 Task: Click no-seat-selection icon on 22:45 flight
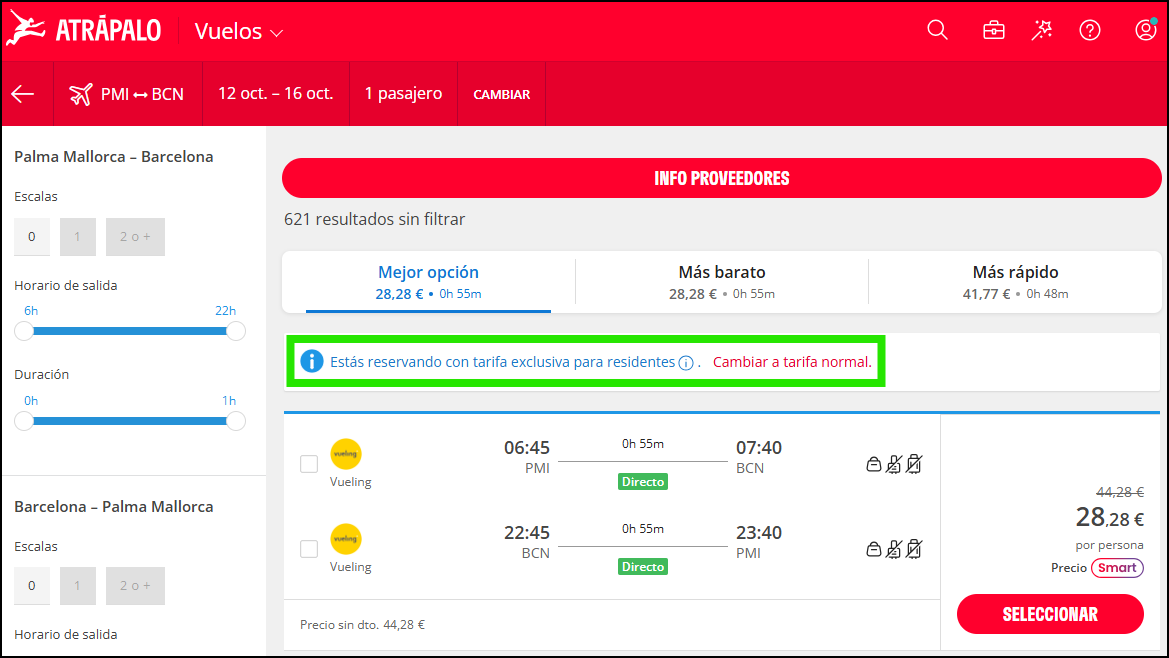894,549
